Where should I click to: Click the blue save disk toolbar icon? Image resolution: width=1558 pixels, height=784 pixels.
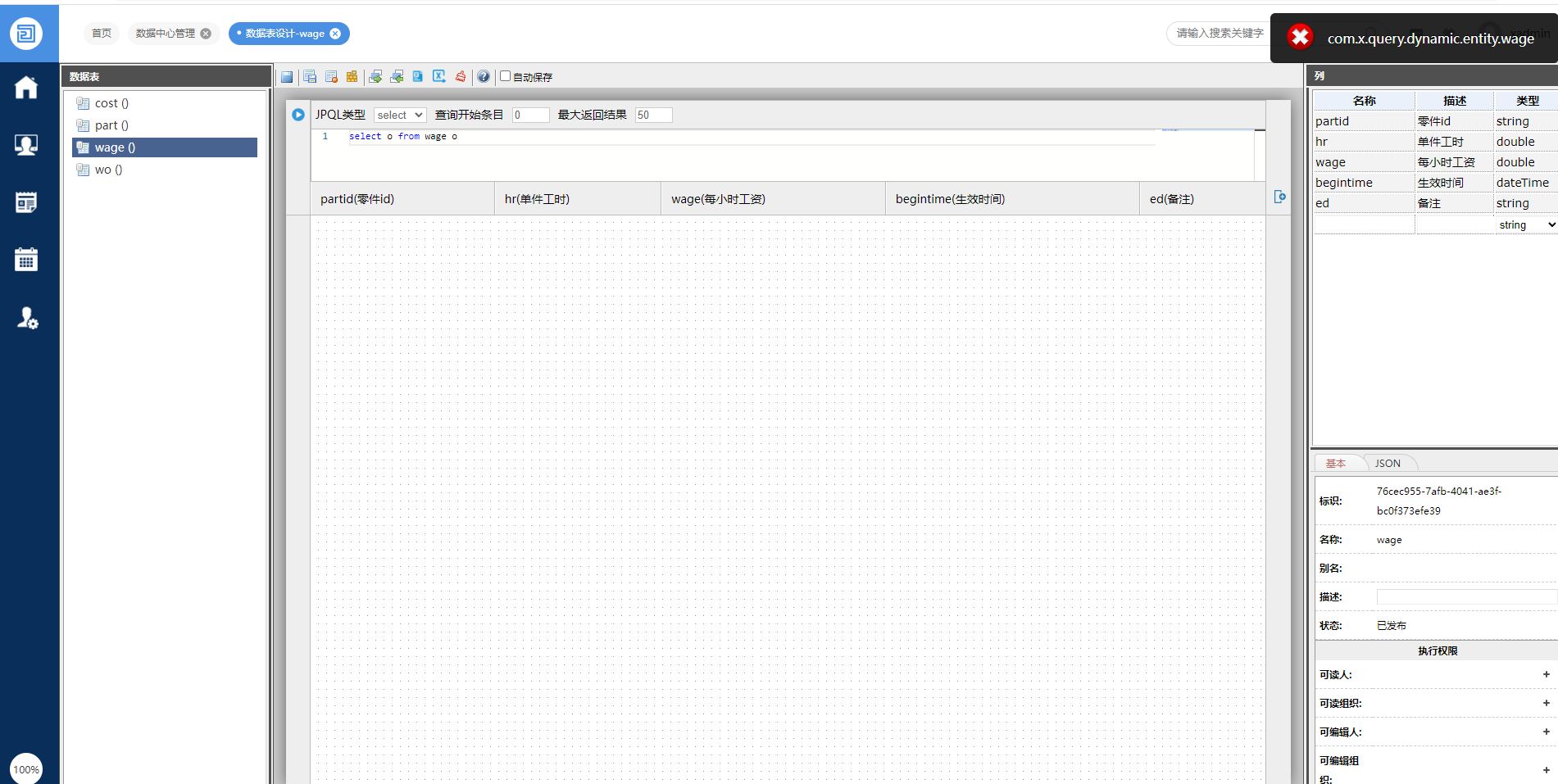coord(287,77)
